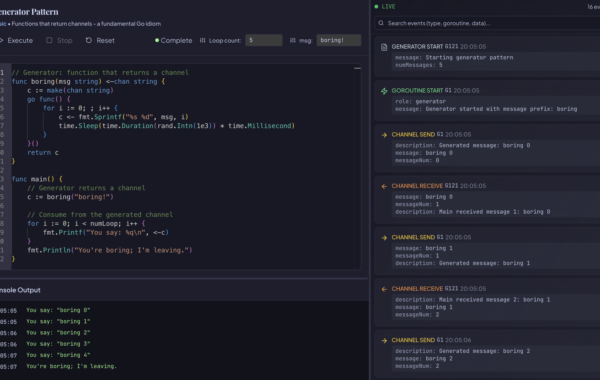Click the arrow icon of CHANNEL SEND 'boring 0'
Viewport: 600px width, 380px height.
(384, 135)
